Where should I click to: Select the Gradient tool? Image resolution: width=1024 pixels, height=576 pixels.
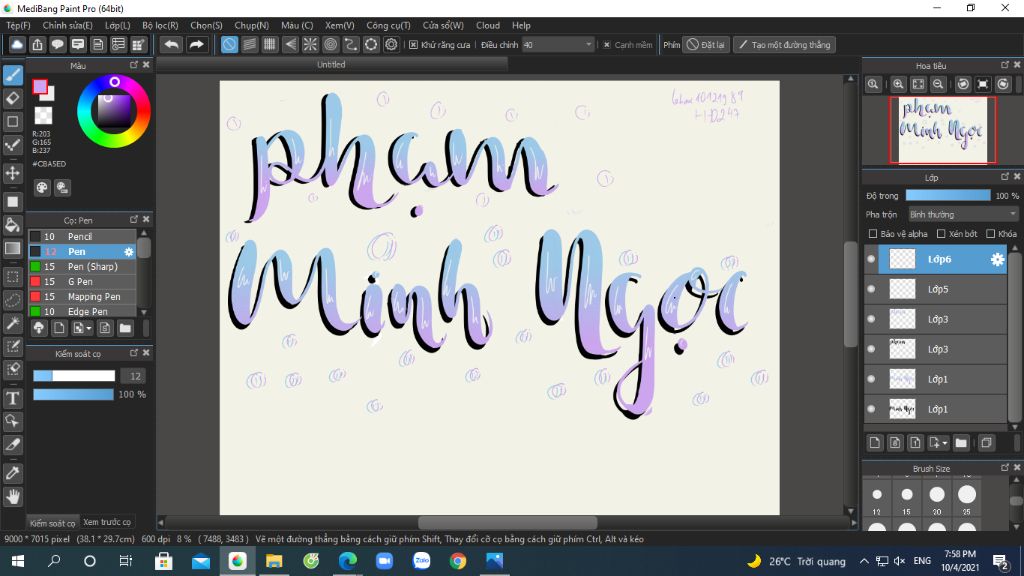pyautogui.click(x=12, y=248)
